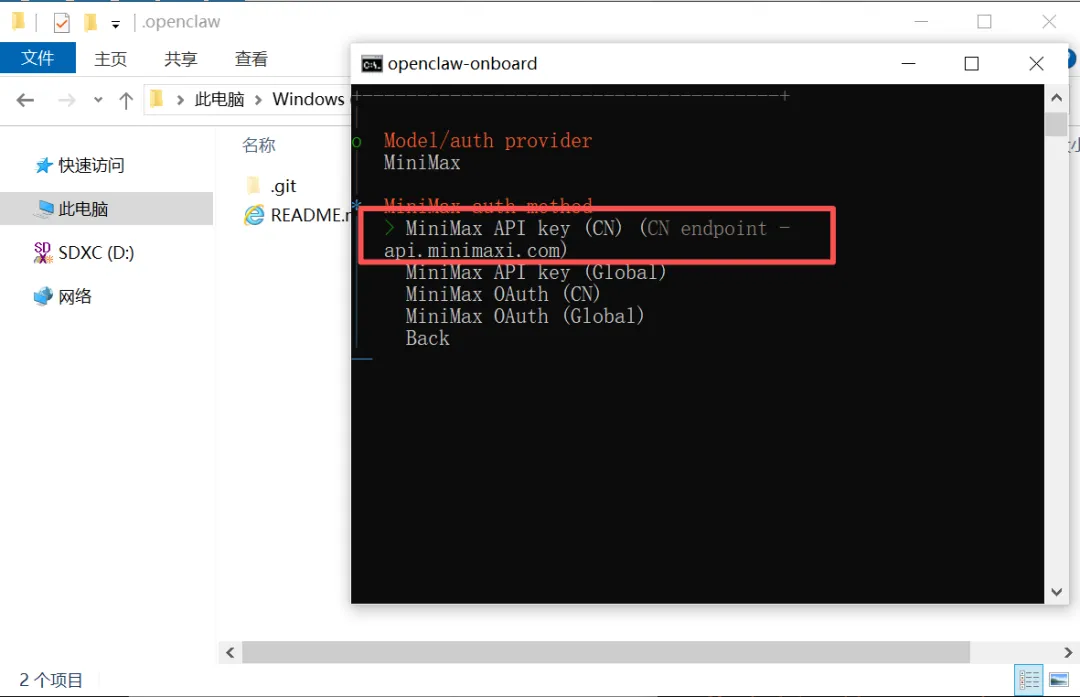The width and height of the screenshot is (1080, 697).
Task: Expand chevron between 此电脑 and Windows
Action: (258, 100)
